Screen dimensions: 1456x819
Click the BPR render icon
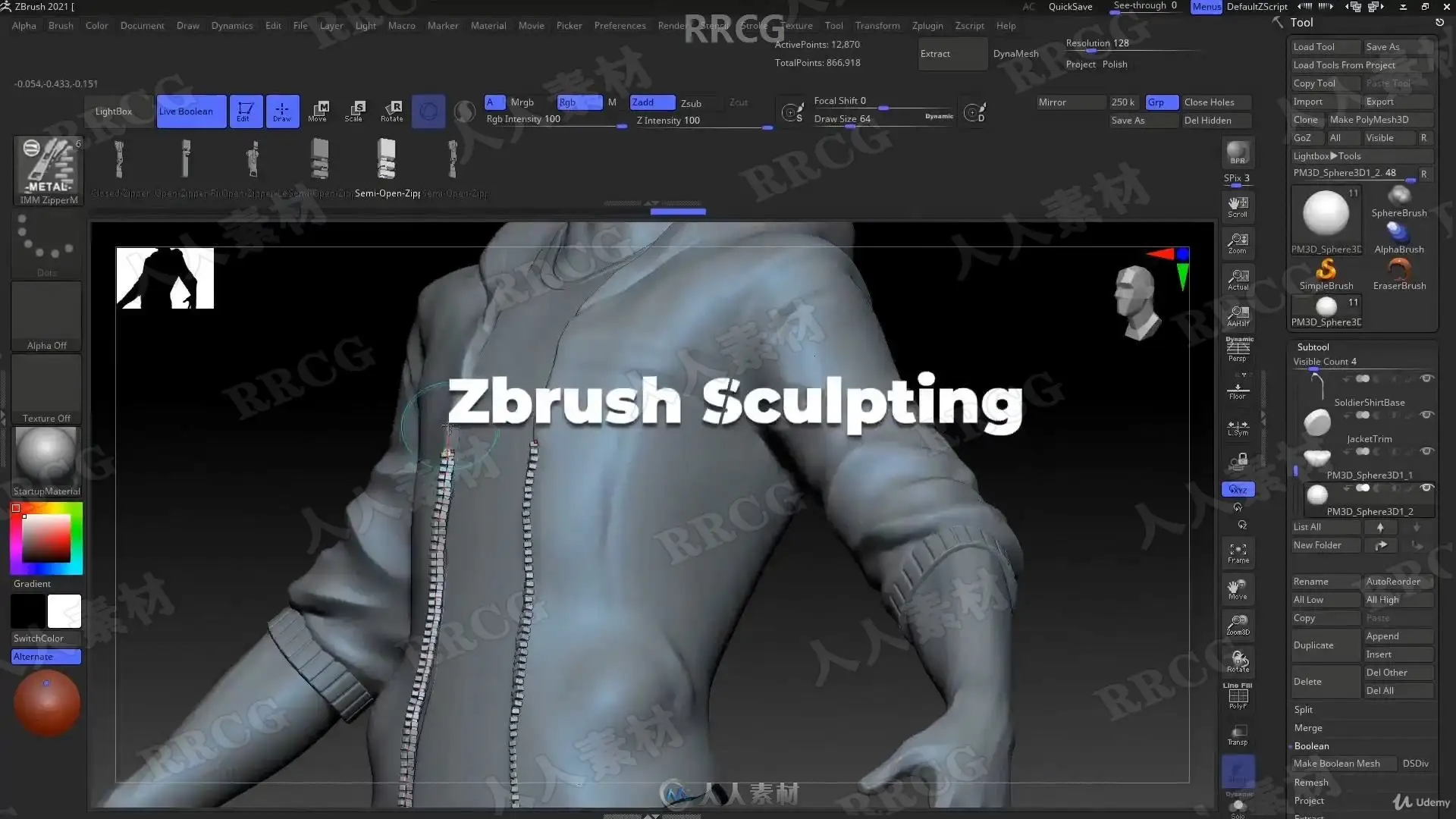pos(1238,154)
